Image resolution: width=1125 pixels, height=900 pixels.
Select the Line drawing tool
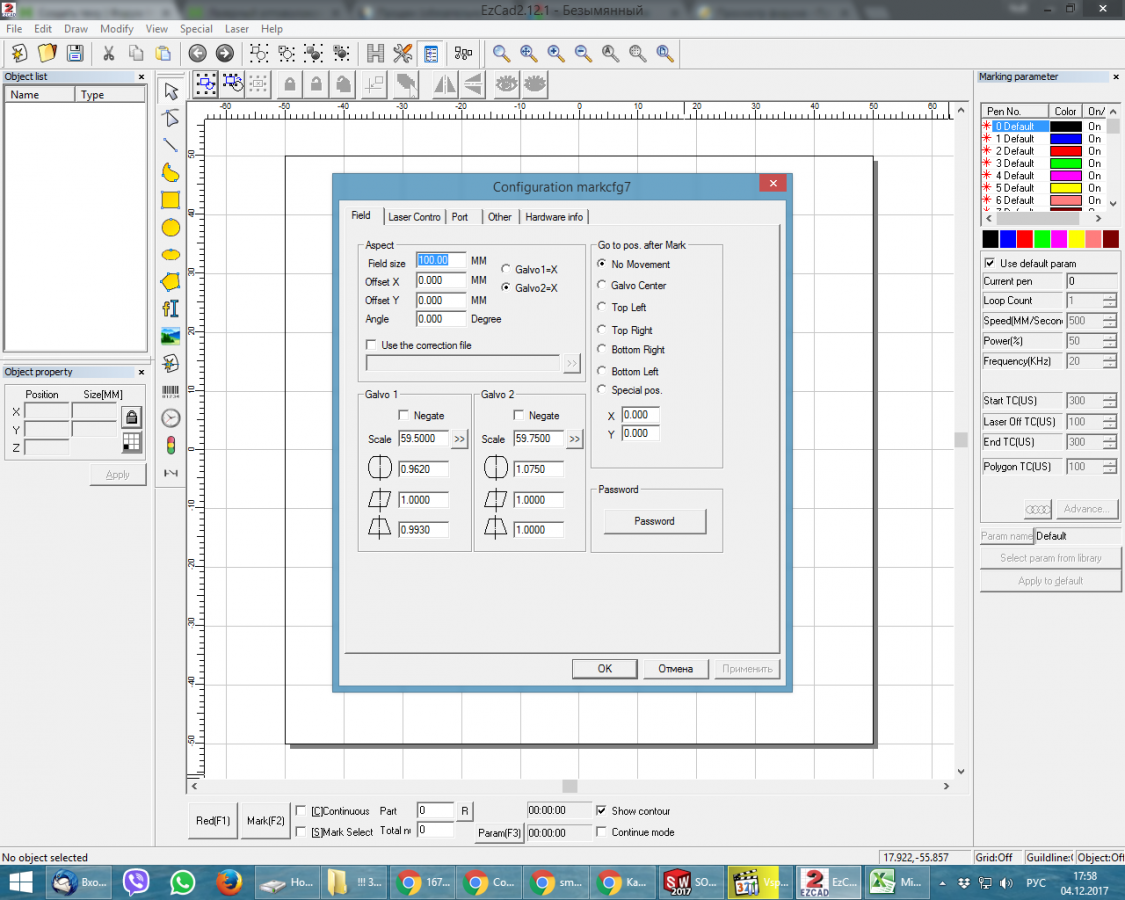[171, 145]
